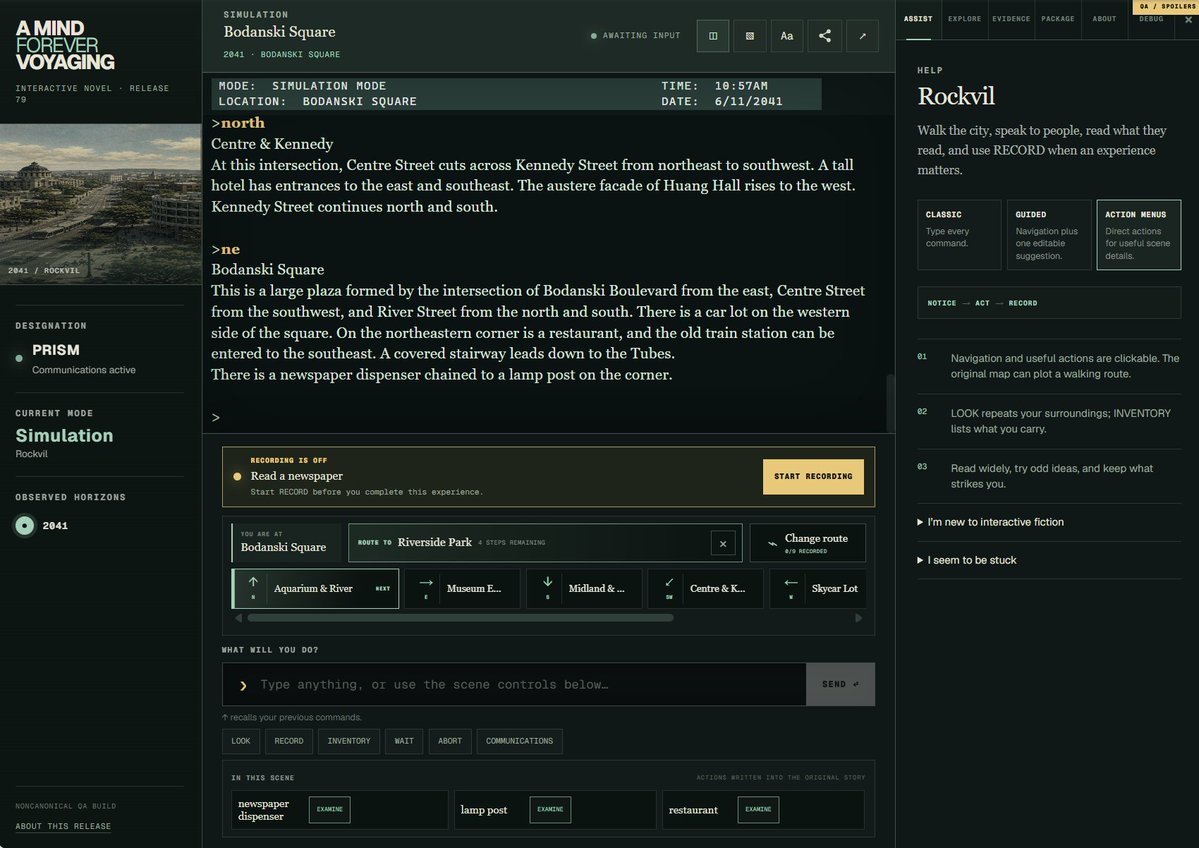Click the navigation scrollbar right arrow
This screenshot has height=848, width=1199.
[x=858, y=618]
